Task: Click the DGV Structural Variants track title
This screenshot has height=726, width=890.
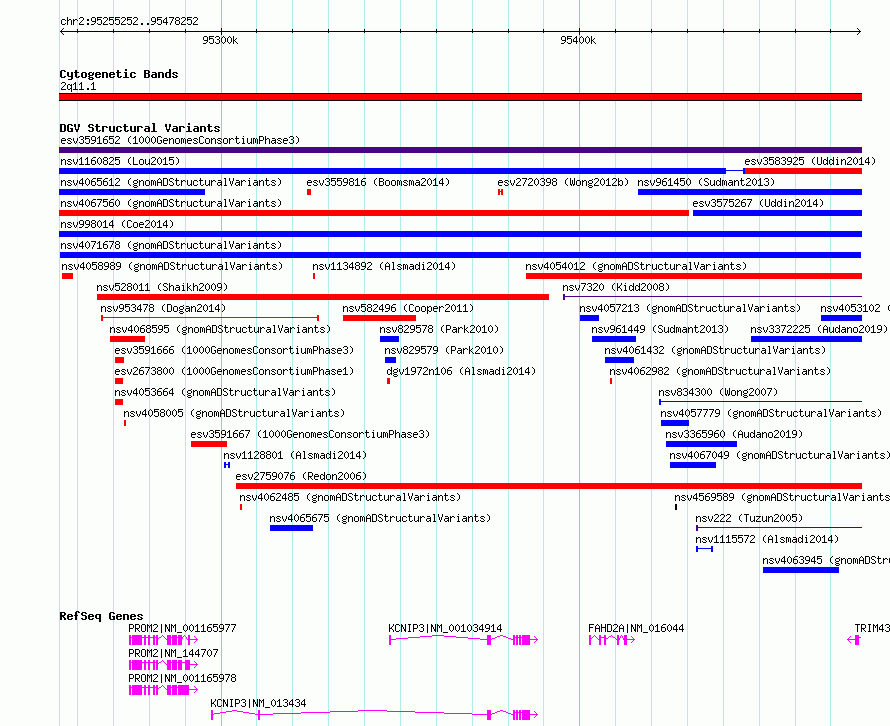Action: pyautogui.click(x=140, y=128)
